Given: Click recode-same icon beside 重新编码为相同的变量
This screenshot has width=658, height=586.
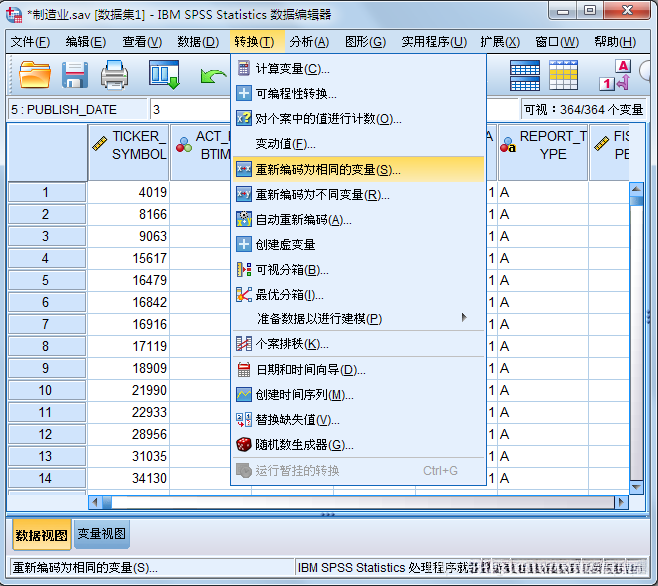Looking at the screenshot, I should coord(244,169).
